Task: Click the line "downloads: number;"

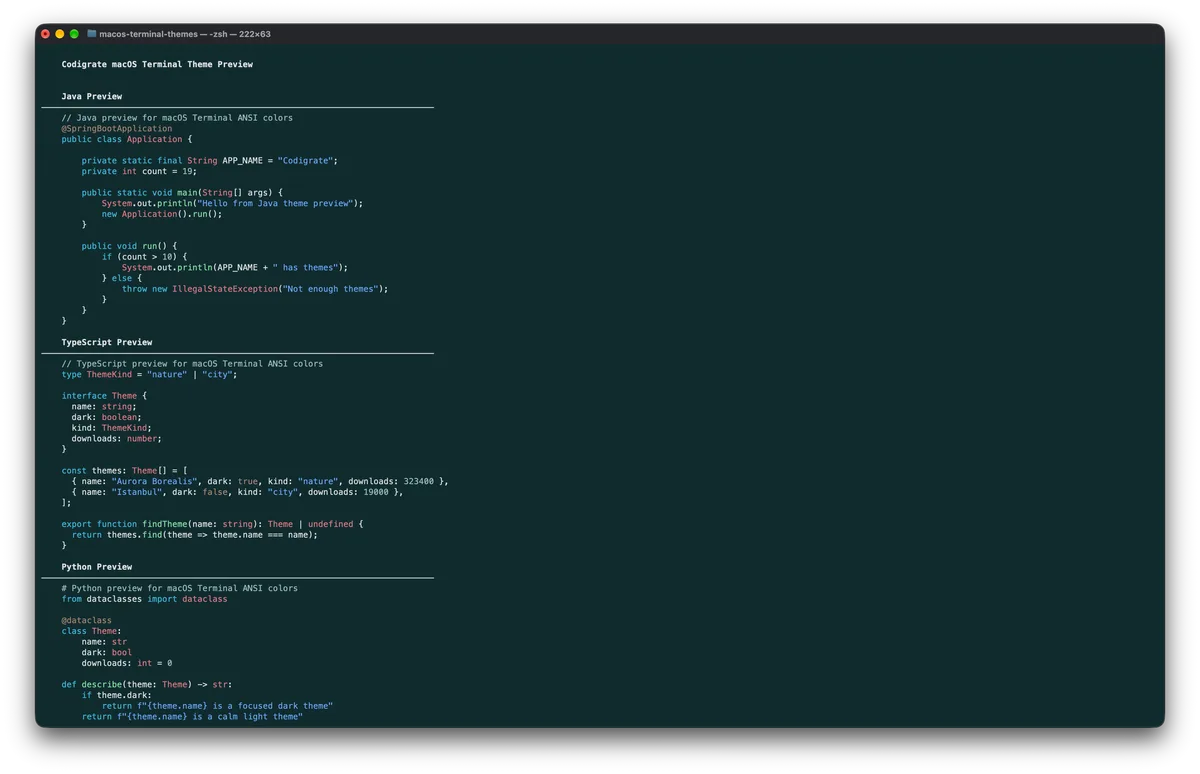Action: point(117,438)
